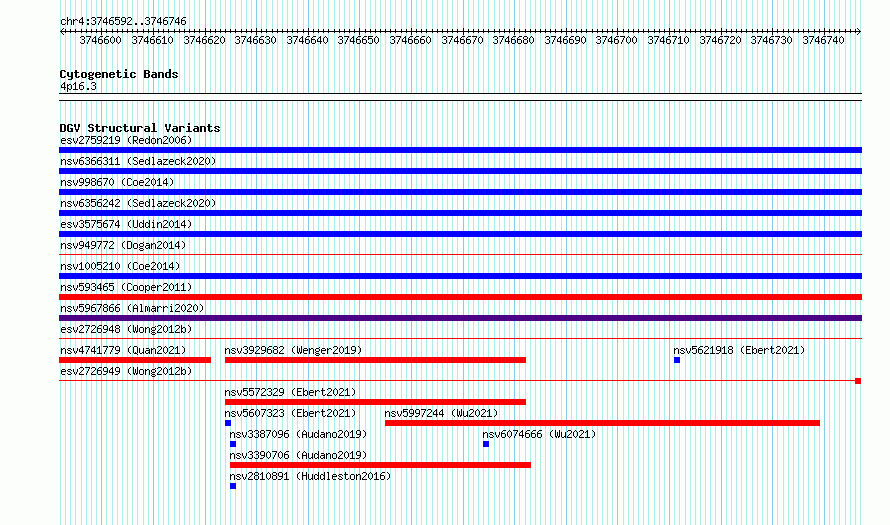Click esv2726949 (Wong2012b) label
Screen dimensions: 890x525
[x=126, y=371]
